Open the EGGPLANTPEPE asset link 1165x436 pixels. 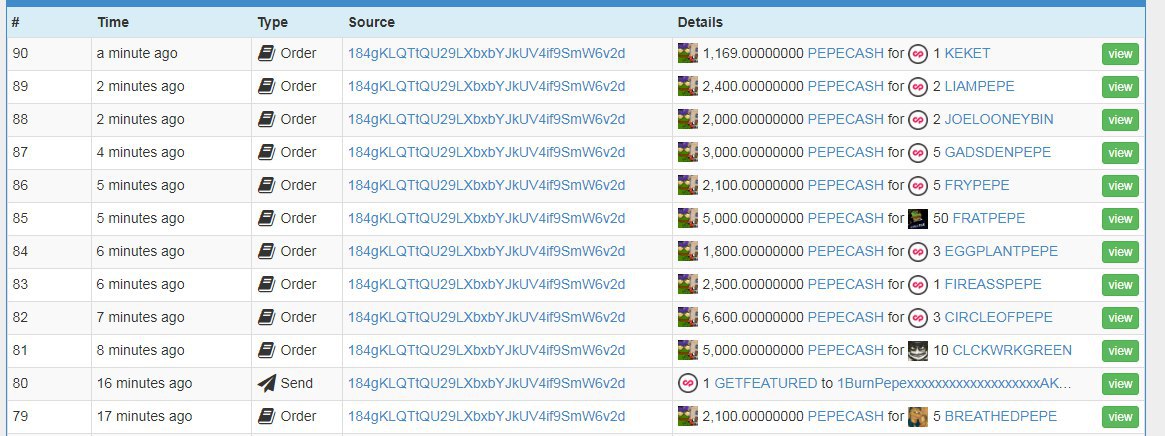click(x=1001, y=251)
